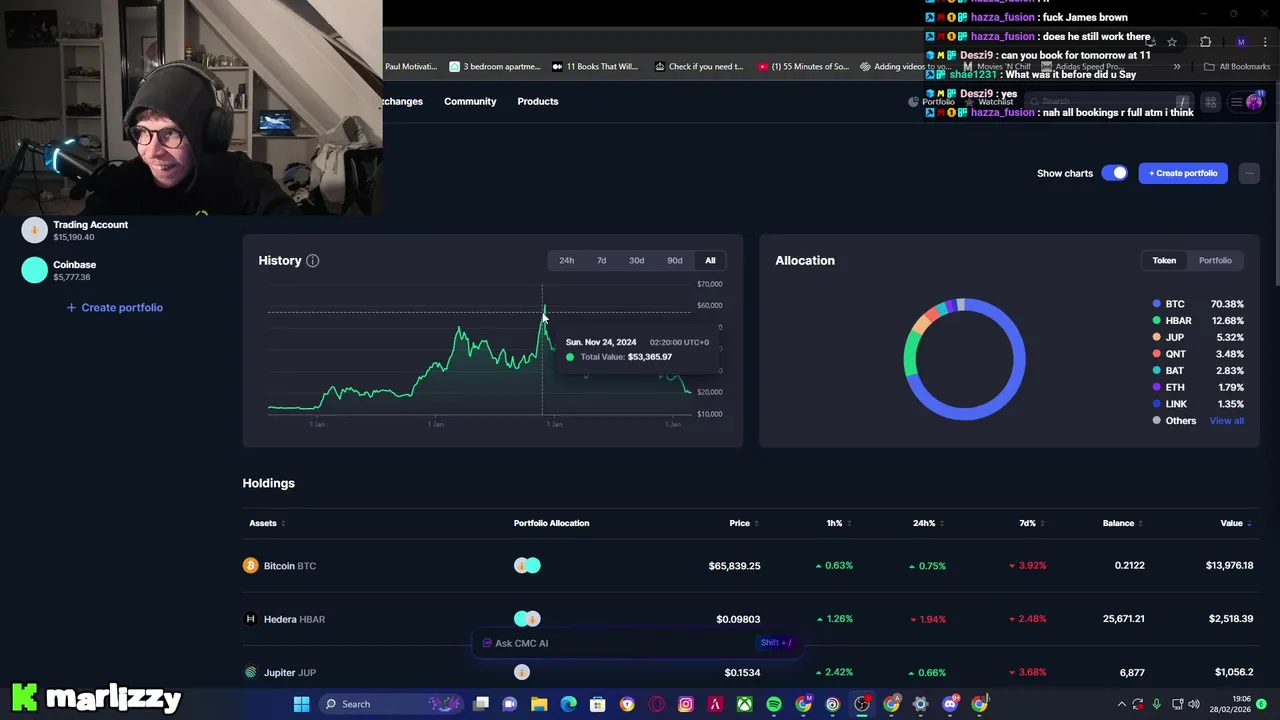Screen dimensions: 1280x720
Task: Click the HBAR legend color dot
Action: tap(1157, 321)
